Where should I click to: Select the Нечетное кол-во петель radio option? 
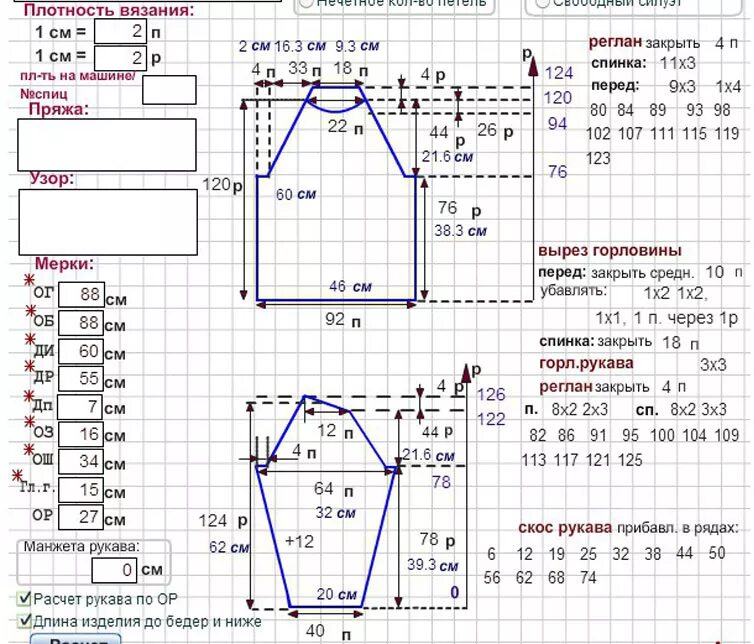point(306,3)
